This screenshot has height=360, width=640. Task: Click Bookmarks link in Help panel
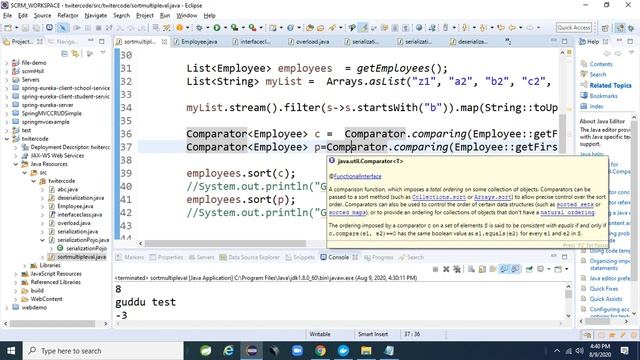pyautogui.click(x=603, y=96)
